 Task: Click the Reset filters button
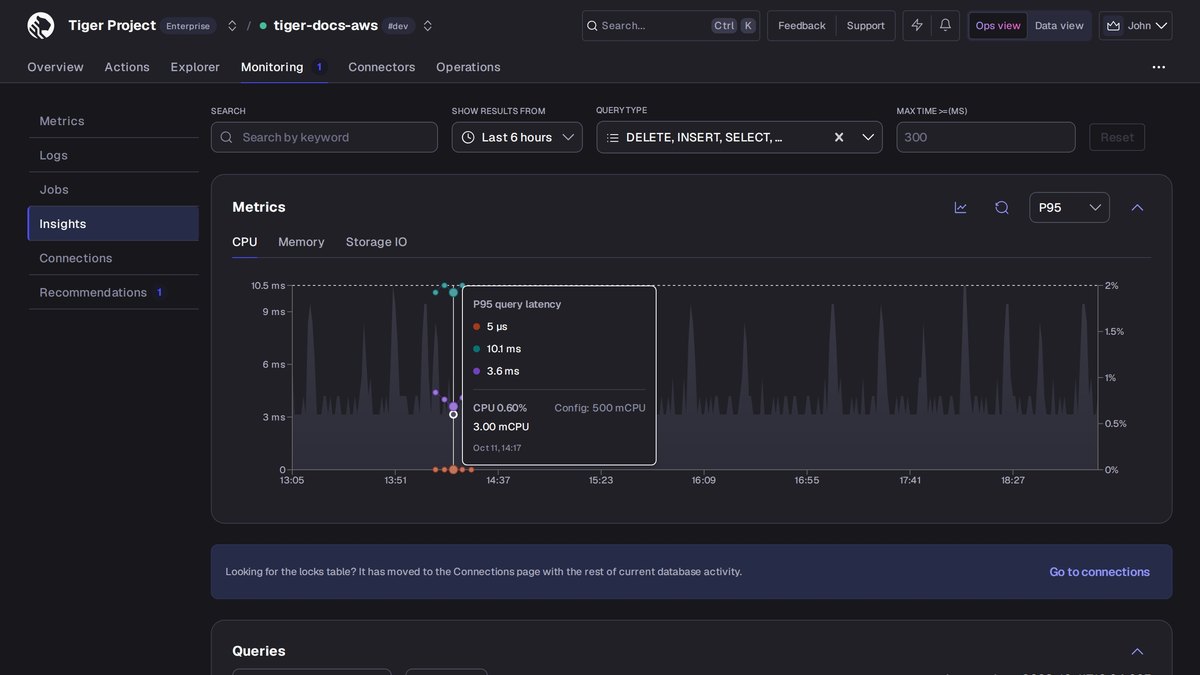pyautogui.click(x=1117, y=137)
